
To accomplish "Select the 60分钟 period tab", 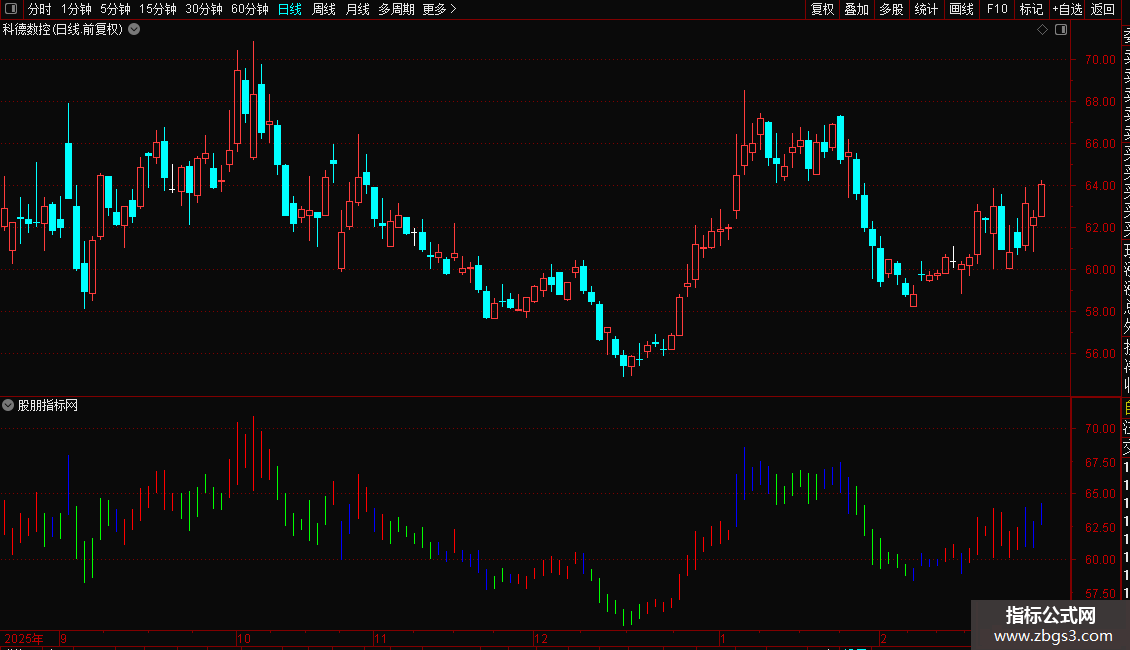I will 249,9.
